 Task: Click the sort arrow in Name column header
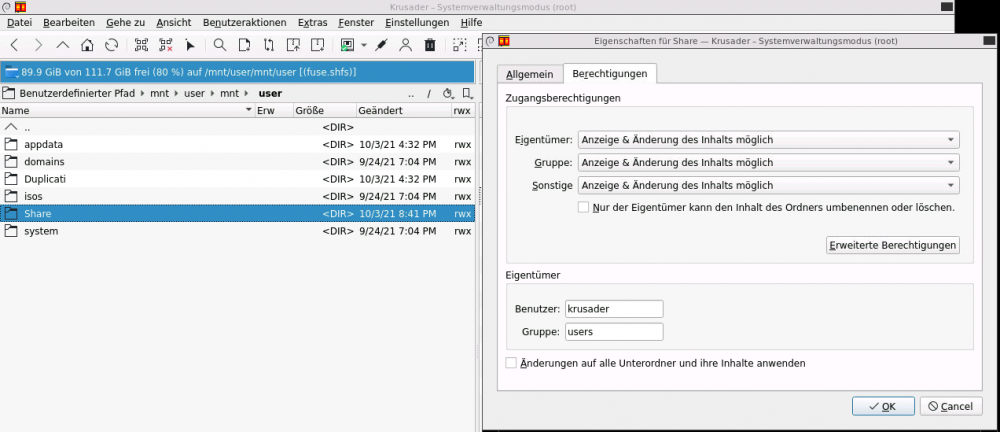tap(249, 110)
